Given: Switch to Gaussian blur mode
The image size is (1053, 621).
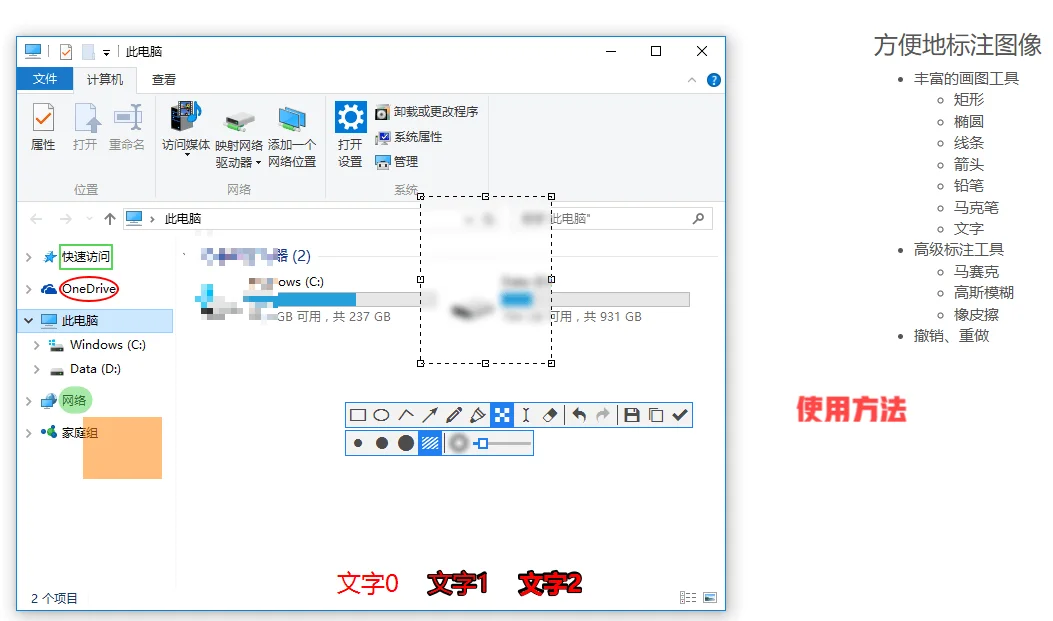Looking at the screenshot, I should pos(457,442).
